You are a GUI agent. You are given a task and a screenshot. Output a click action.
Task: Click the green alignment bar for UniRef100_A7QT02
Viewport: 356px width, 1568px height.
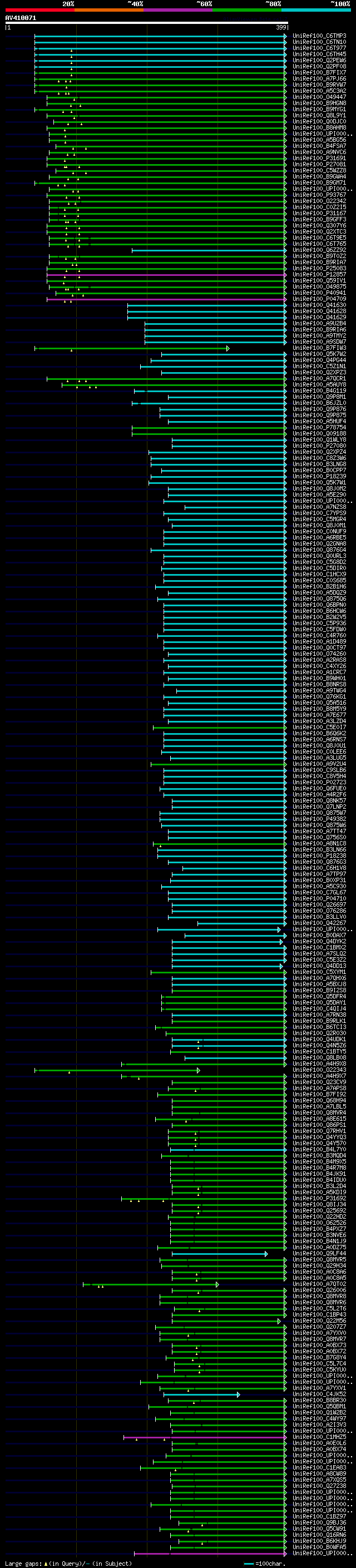click(151, 1284)
